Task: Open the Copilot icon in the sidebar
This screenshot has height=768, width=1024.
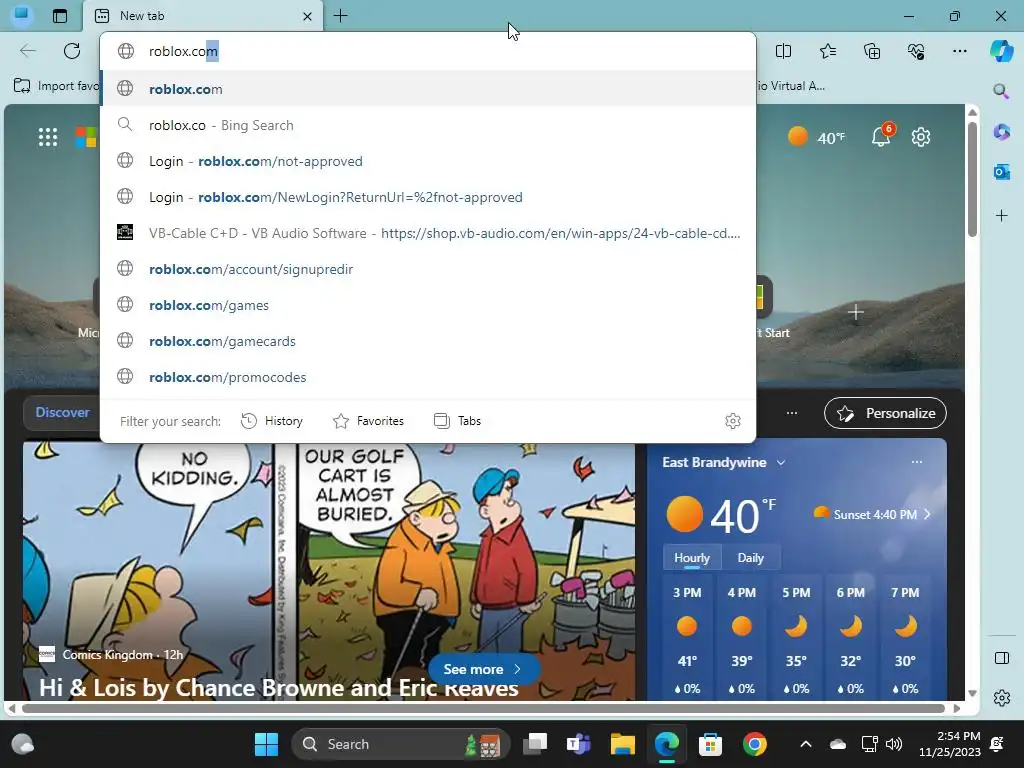Action: pyautogui.click(x=1001, y=51)
